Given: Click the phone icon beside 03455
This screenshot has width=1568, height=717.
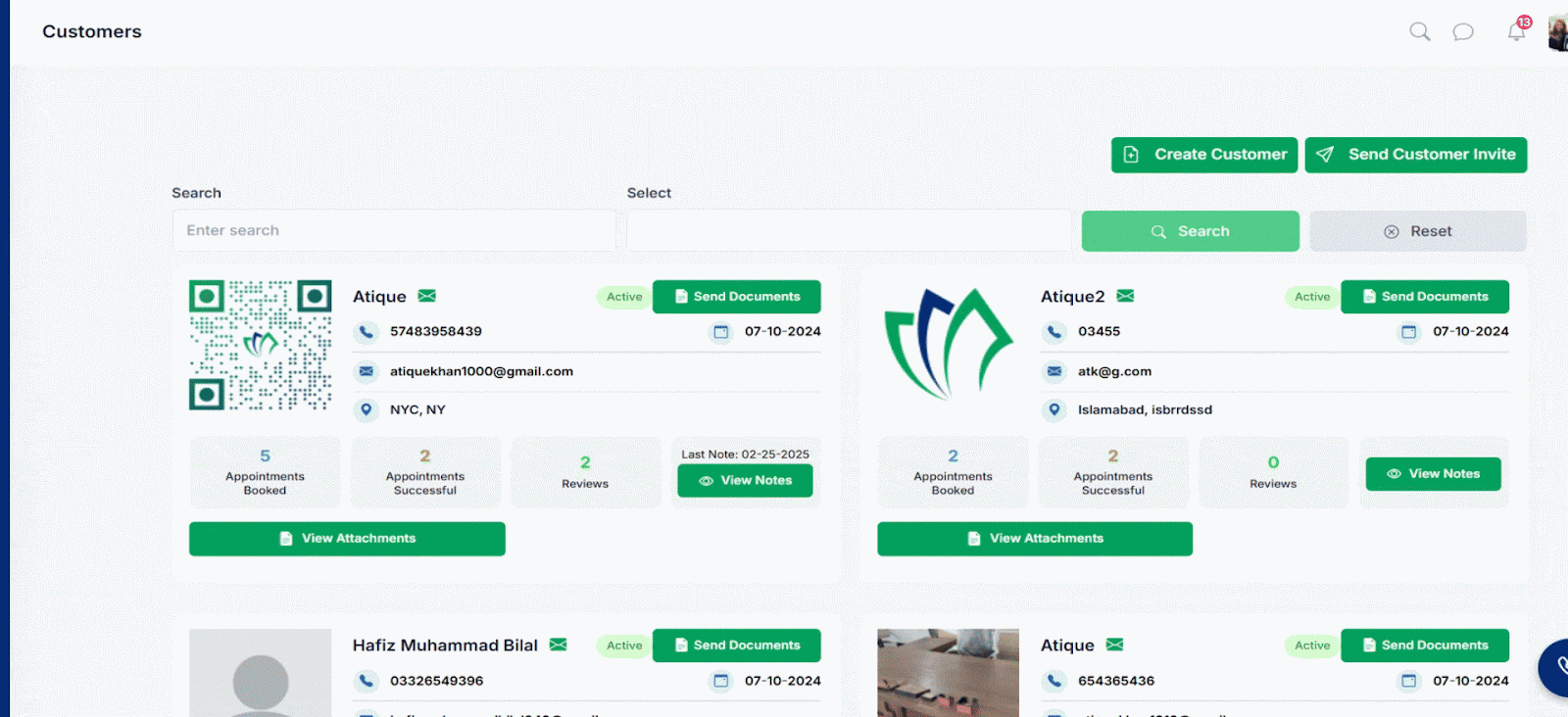Looking at the screenshot, I should click(x=1053, y=332).
